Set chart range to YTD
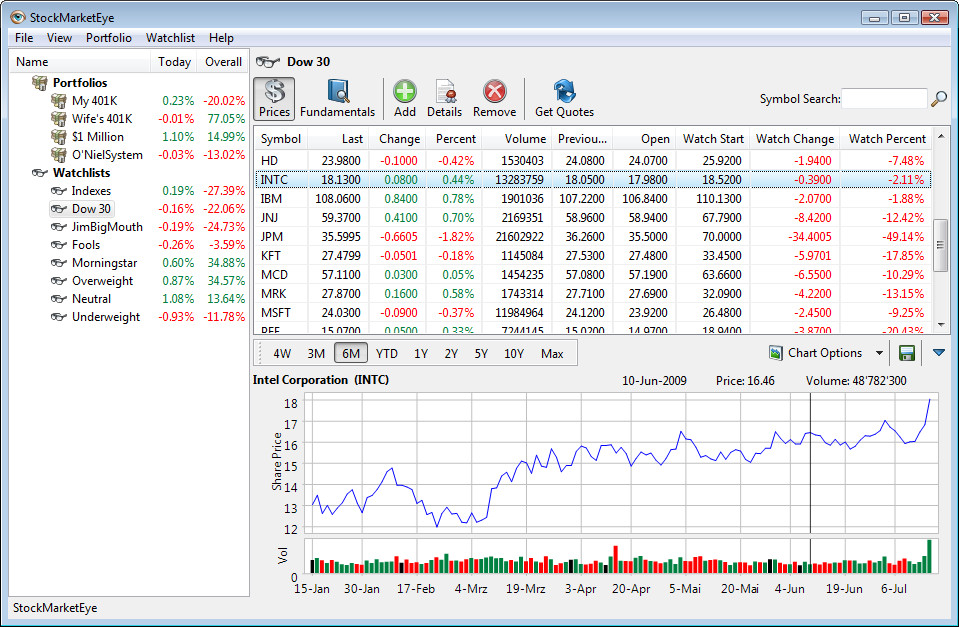 pyautogui.click(x=387, y=354)
